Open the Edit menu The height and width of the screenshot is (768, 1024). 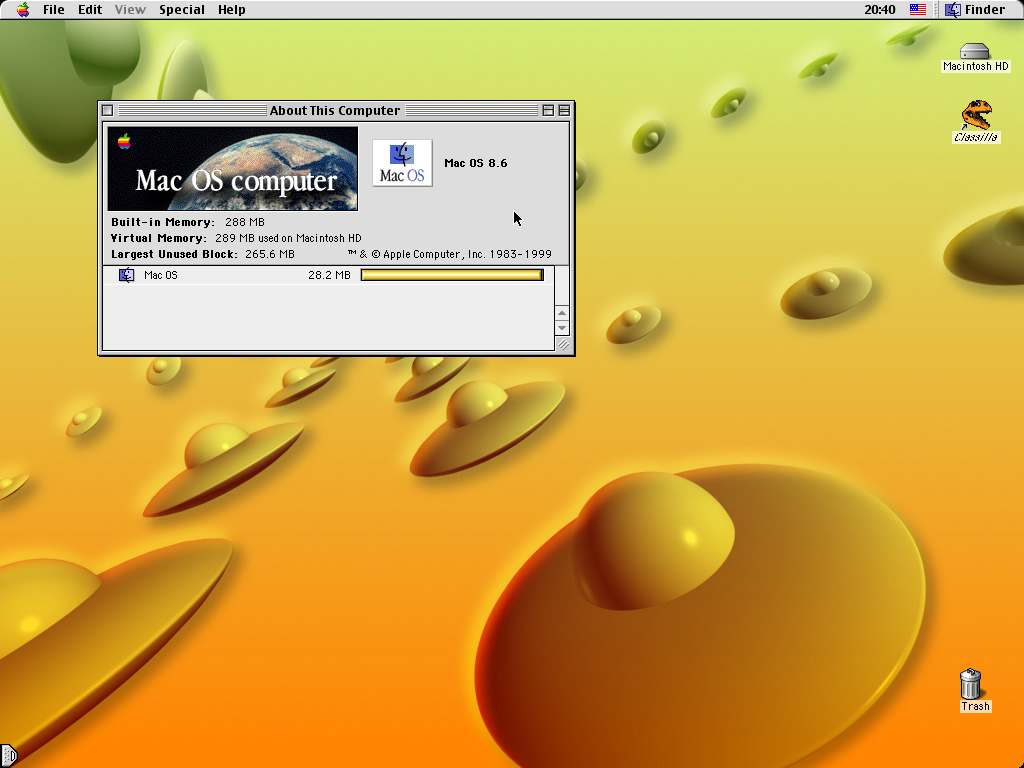[x=89, y=10]
